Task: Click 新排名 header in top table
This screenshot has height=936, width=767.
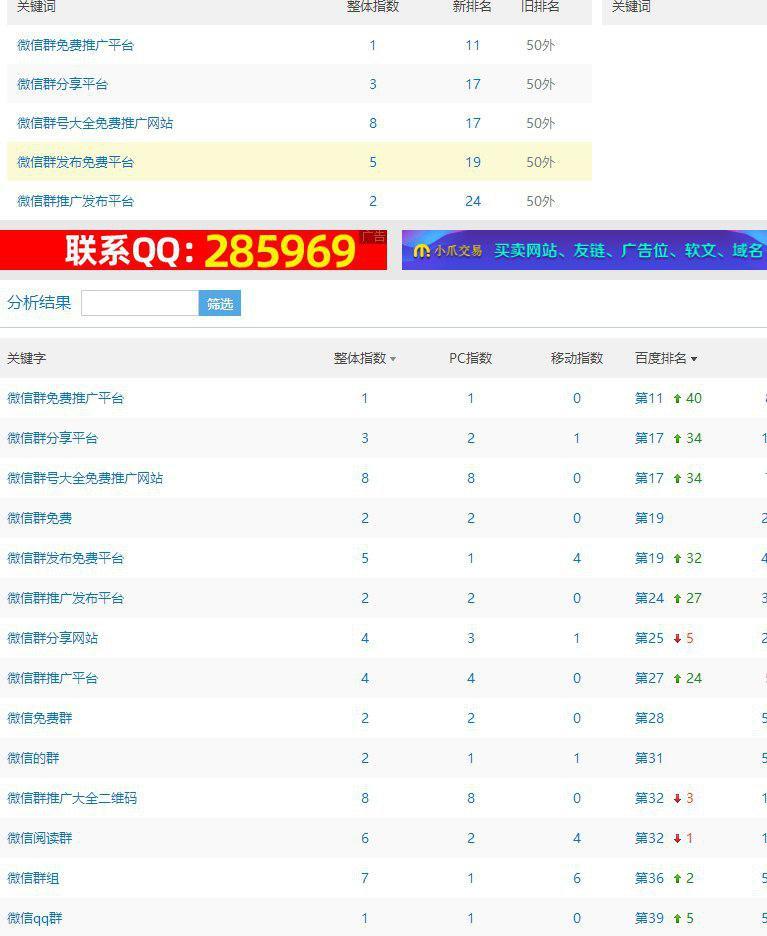Action: 472,7
